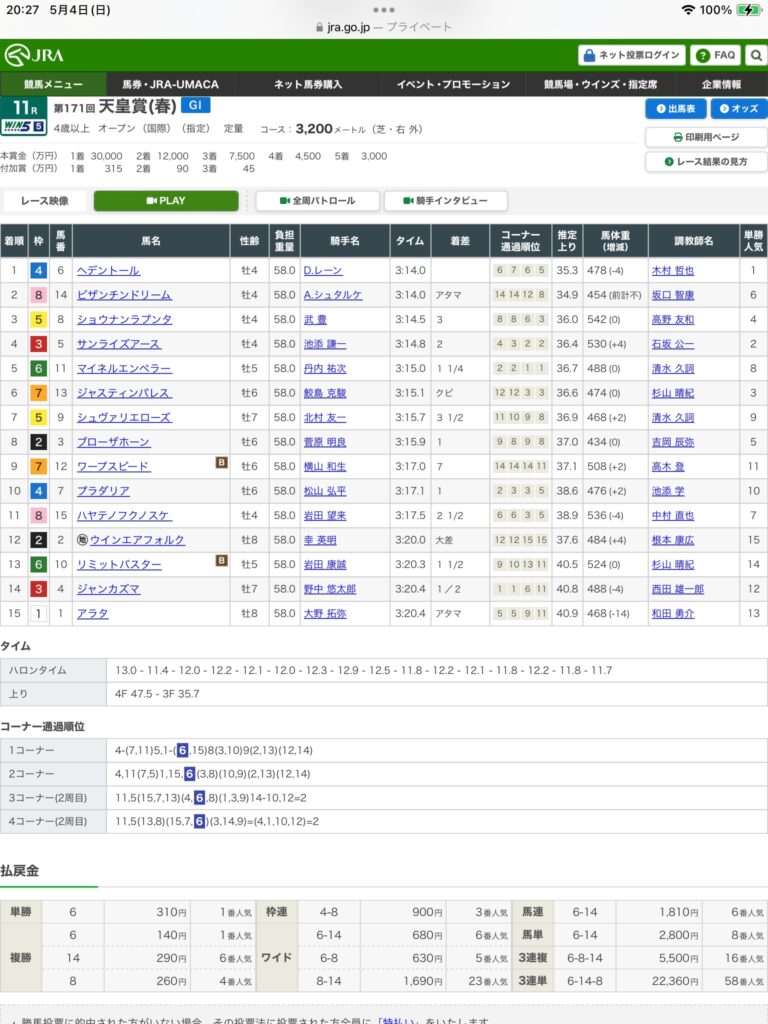Open 競馬場・ウインズ・指定席 menu item
768x1024 pixels.
point(601,84)
